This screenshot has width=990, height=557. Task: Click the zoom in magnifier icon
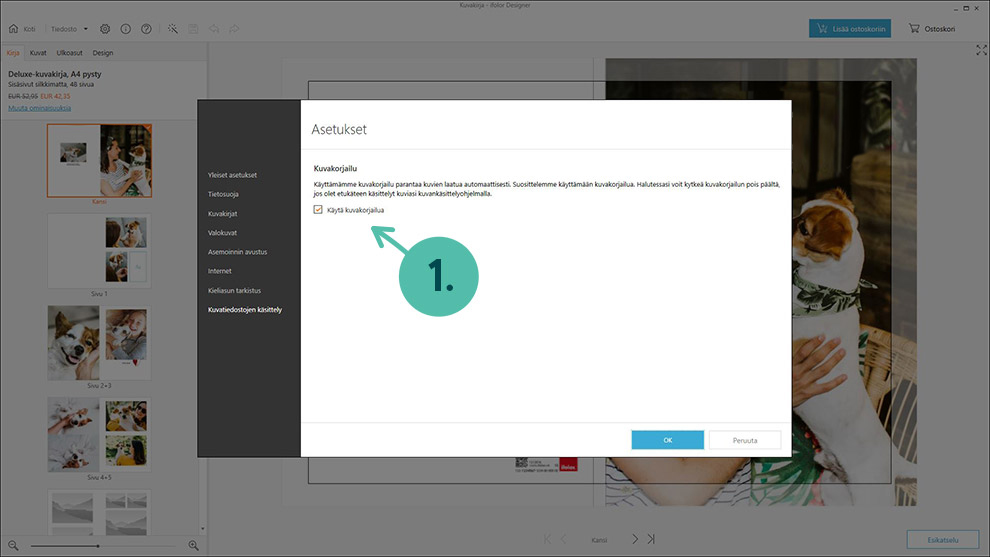[194, 546]
